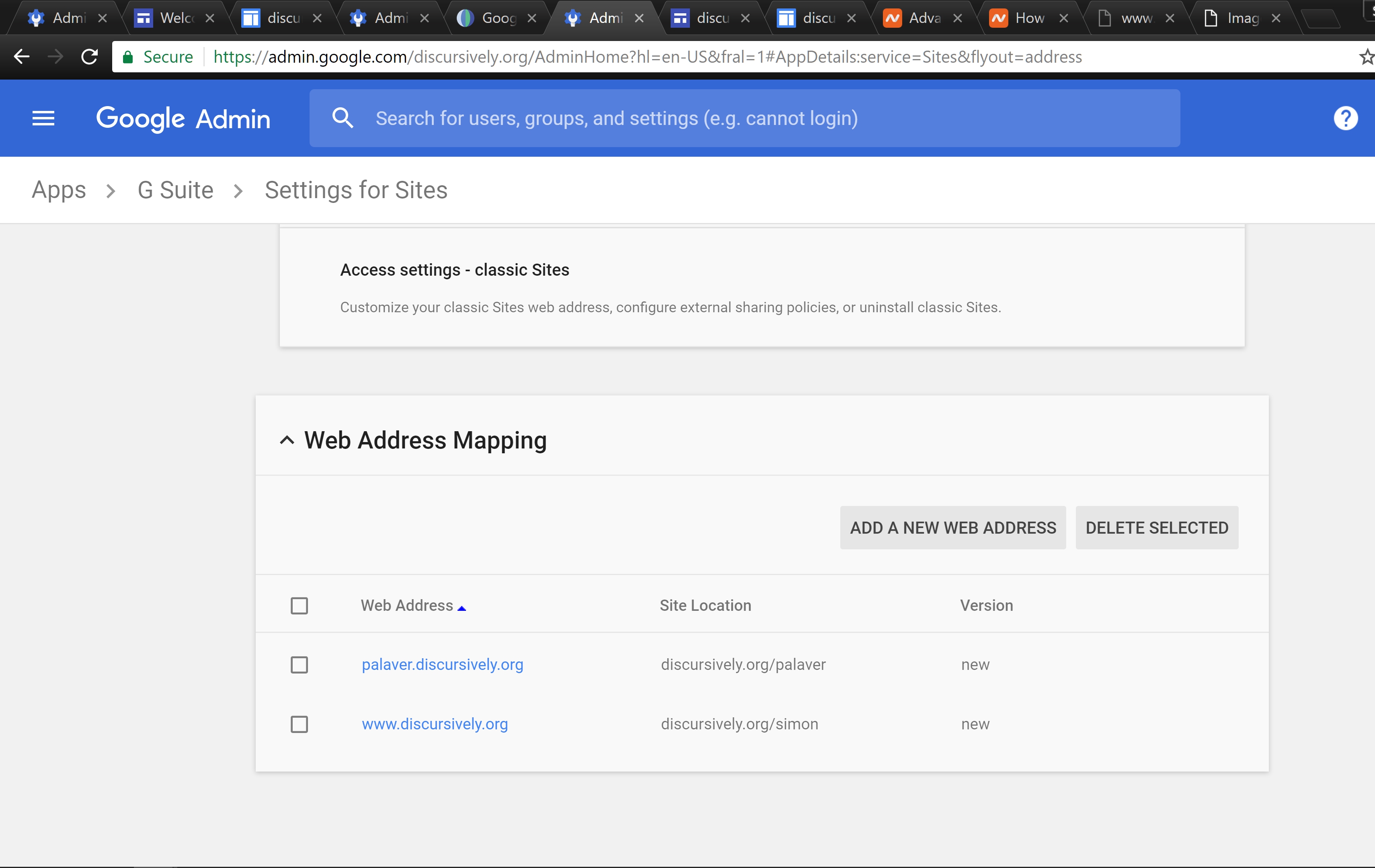Close the Adva tab
The image size is (1375, 868).
coord(958,18)
